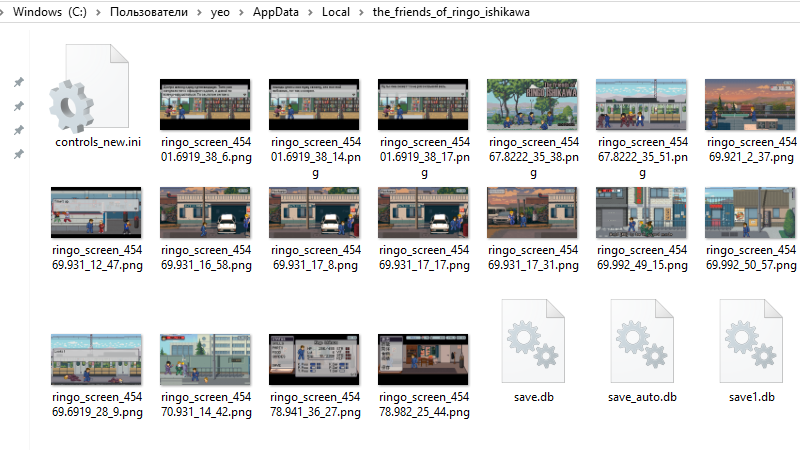
Task: Click file name ringo_screen_45469.921_2_37.png
Action: (751, 149)
